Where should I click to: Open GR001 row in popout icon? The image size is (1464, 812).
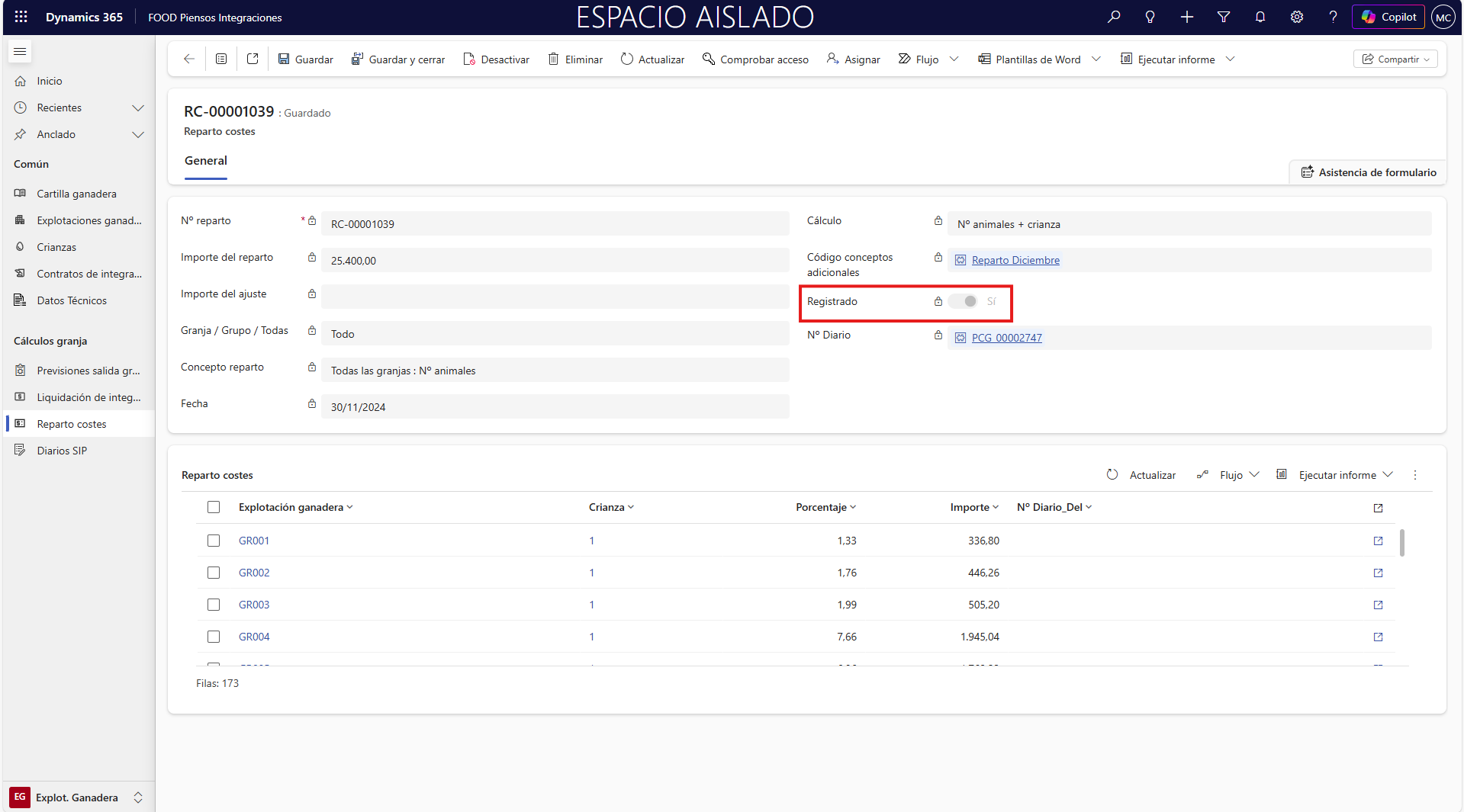[x=1378, y=541]
